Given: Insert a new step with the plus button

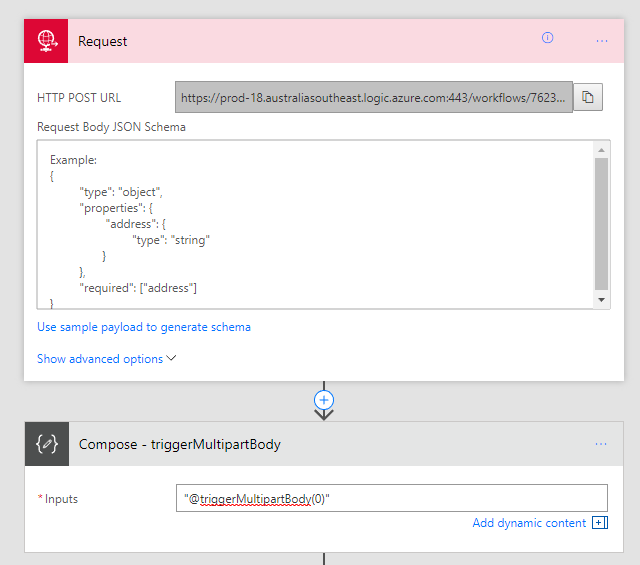Looking at the screenshot, I should 324,399.
